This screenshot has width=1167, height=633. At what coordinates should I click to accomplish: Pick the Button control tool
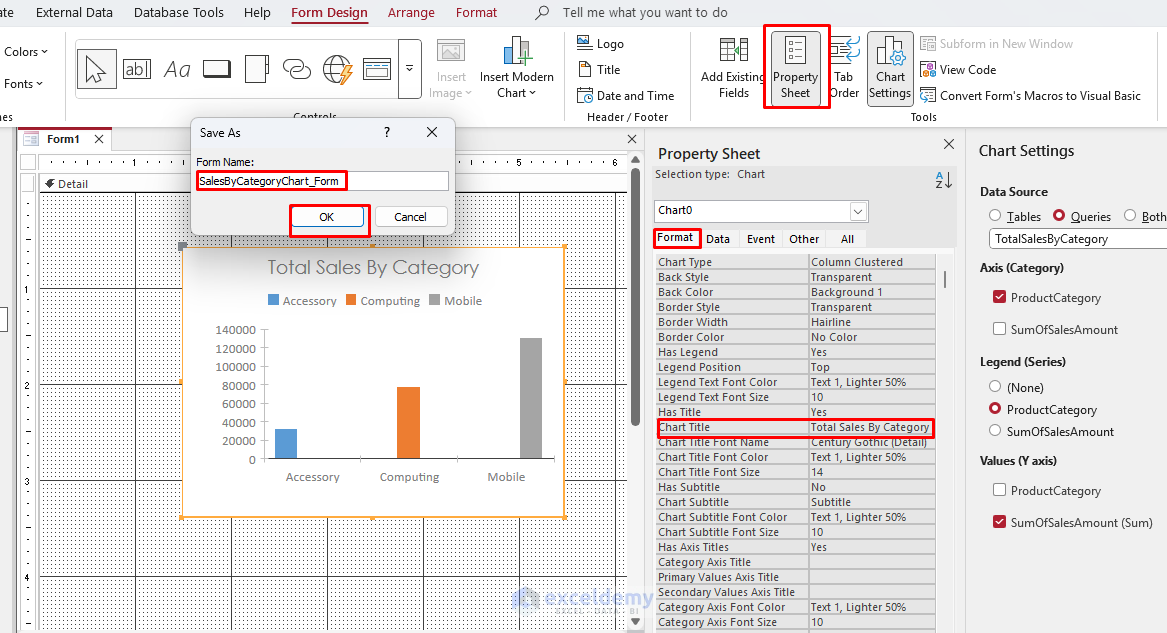(217, 69)
